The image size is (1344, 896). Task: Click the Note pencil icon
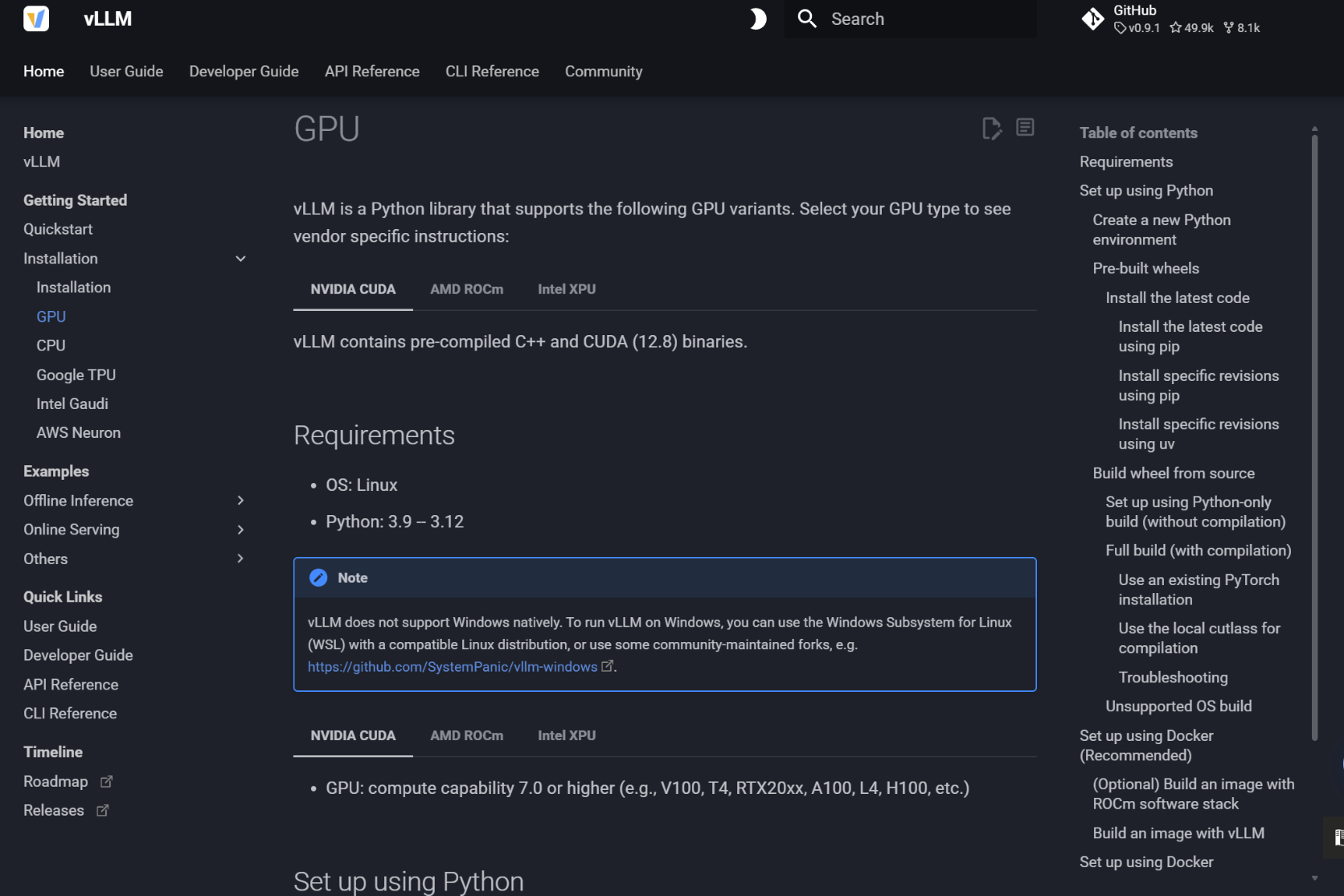point(318,578)
